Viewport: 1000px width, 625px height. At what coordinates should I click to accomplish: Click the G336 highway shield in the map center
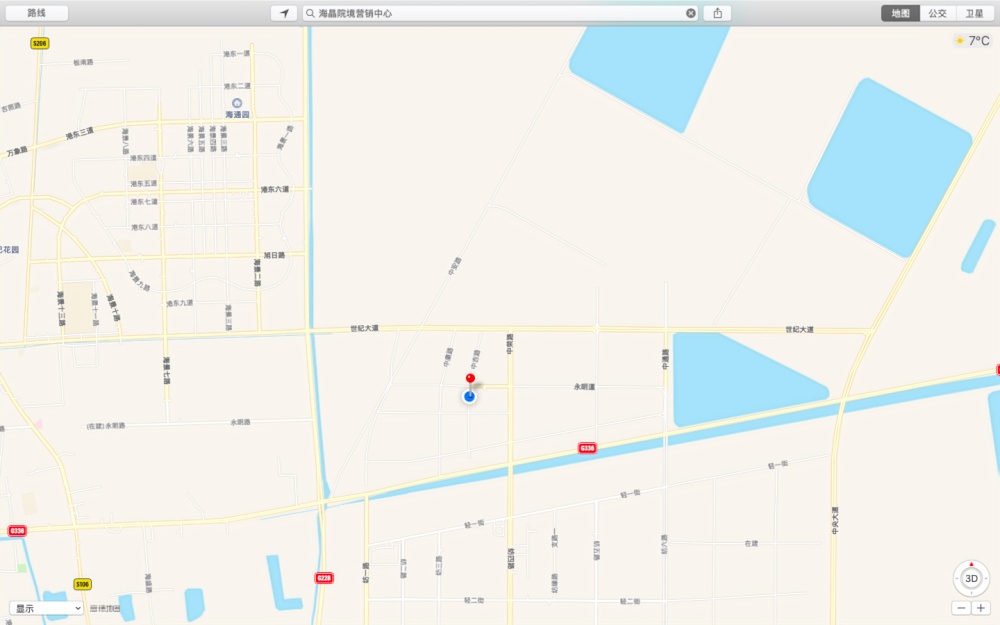[x=587, y=447]
